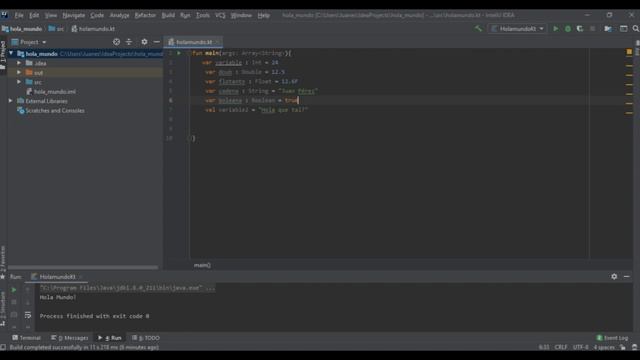Viewport: 640px width, 360px height.
Task: Switch to the holamundo.kt editor tab
Action: click(x=193, y=42)
